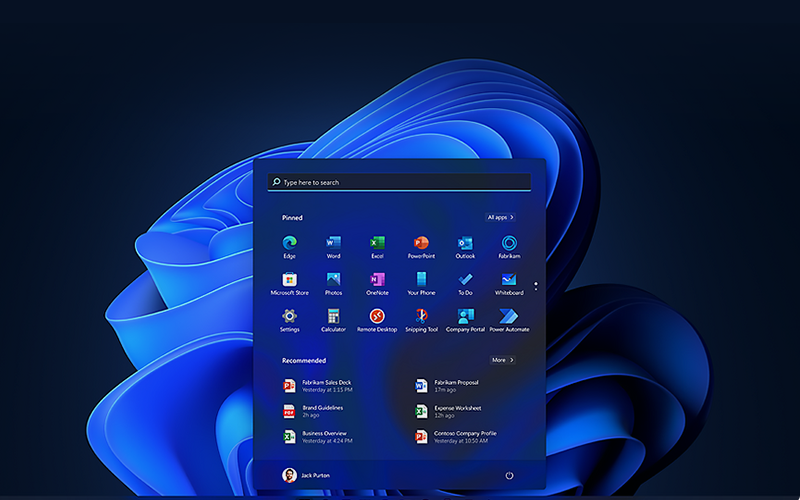Open Contoso Company Profile presentation
This screenshot has width=800, height=500.
click(x=456, y=437)
